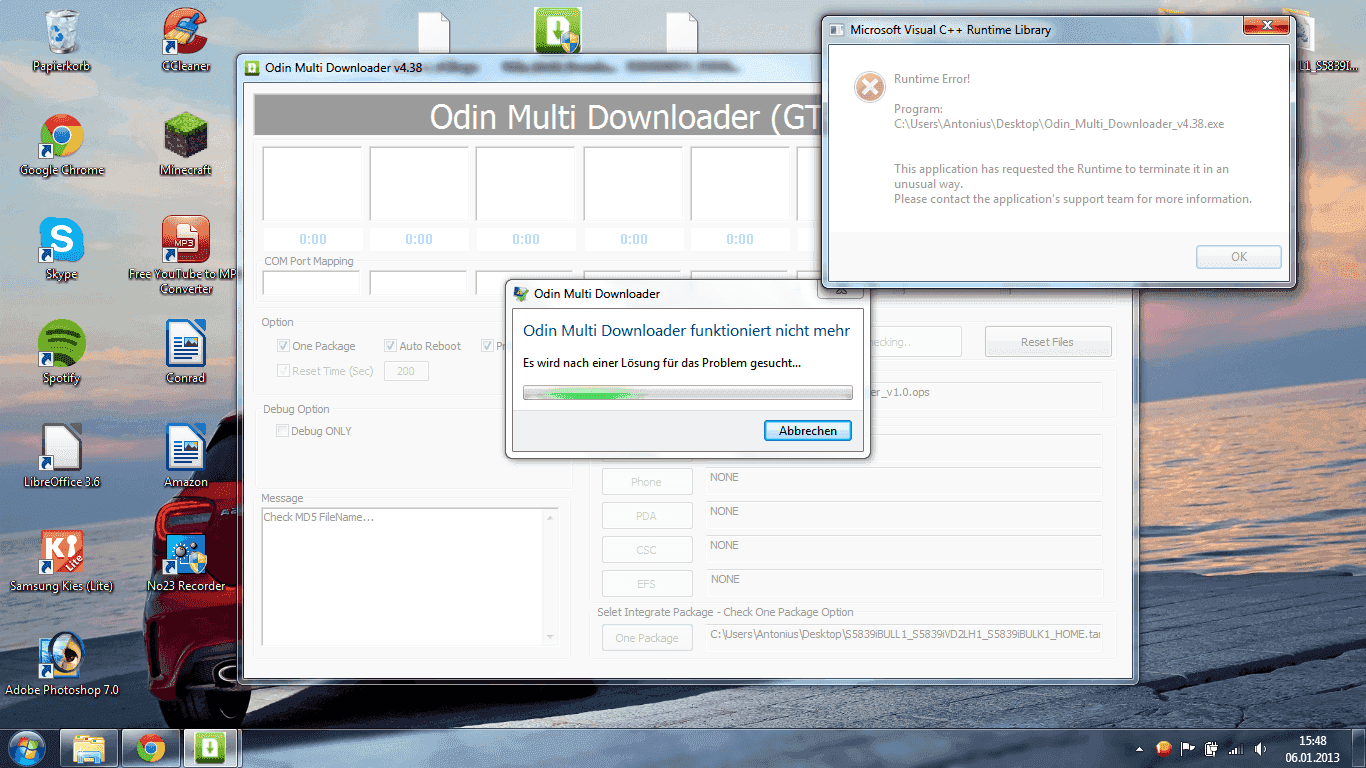Click the Phone row NONE path field

(x=904, y=482)
